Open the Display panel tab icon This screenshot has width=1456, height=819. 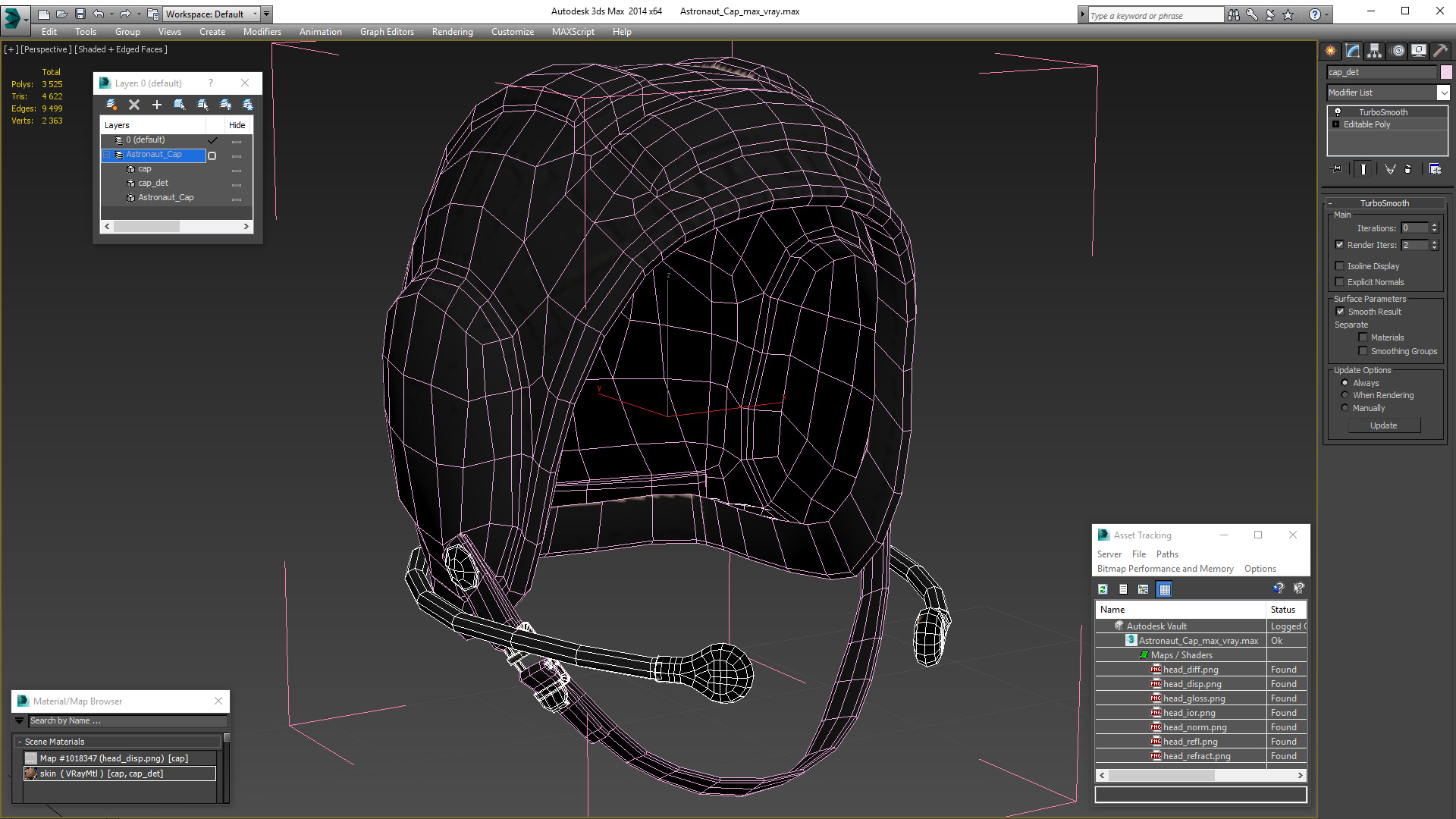(x=1419, y=51)
